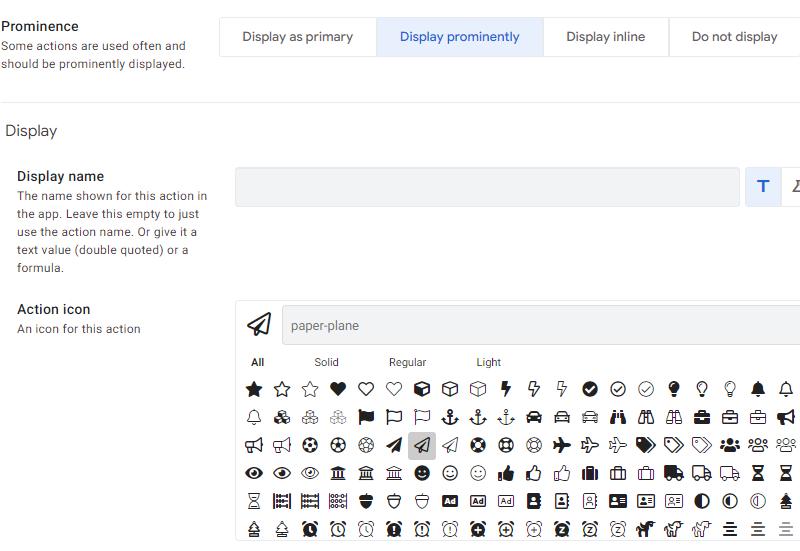Pick the solid filled briefcase icon
Image resolution: width=800 pixels, height=551 pixels.
click(702, 417)
